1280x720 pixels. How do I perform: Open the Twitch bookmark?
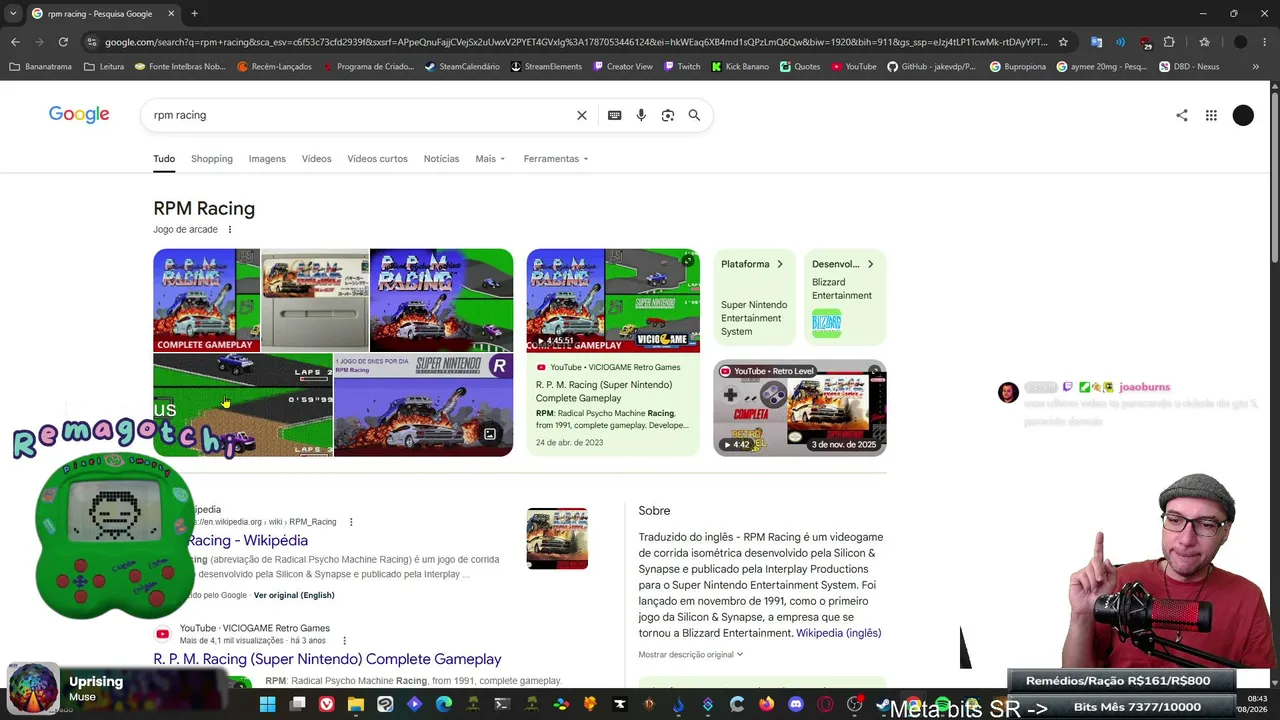682,67
